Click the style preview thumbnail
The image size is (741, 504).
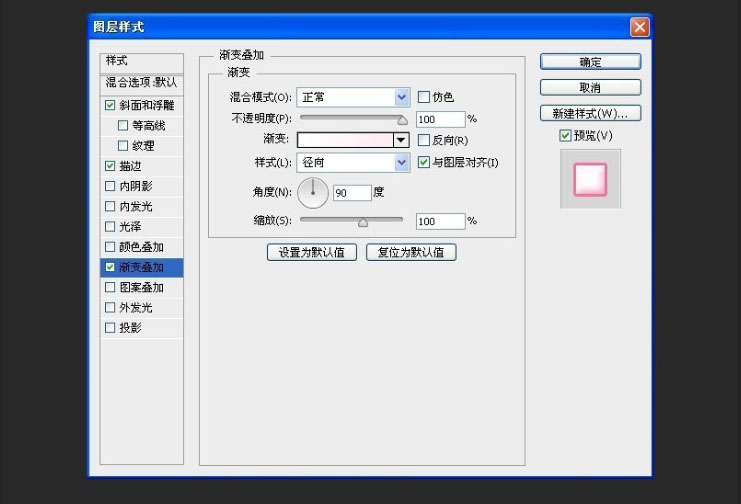click(x=590, y=179)
